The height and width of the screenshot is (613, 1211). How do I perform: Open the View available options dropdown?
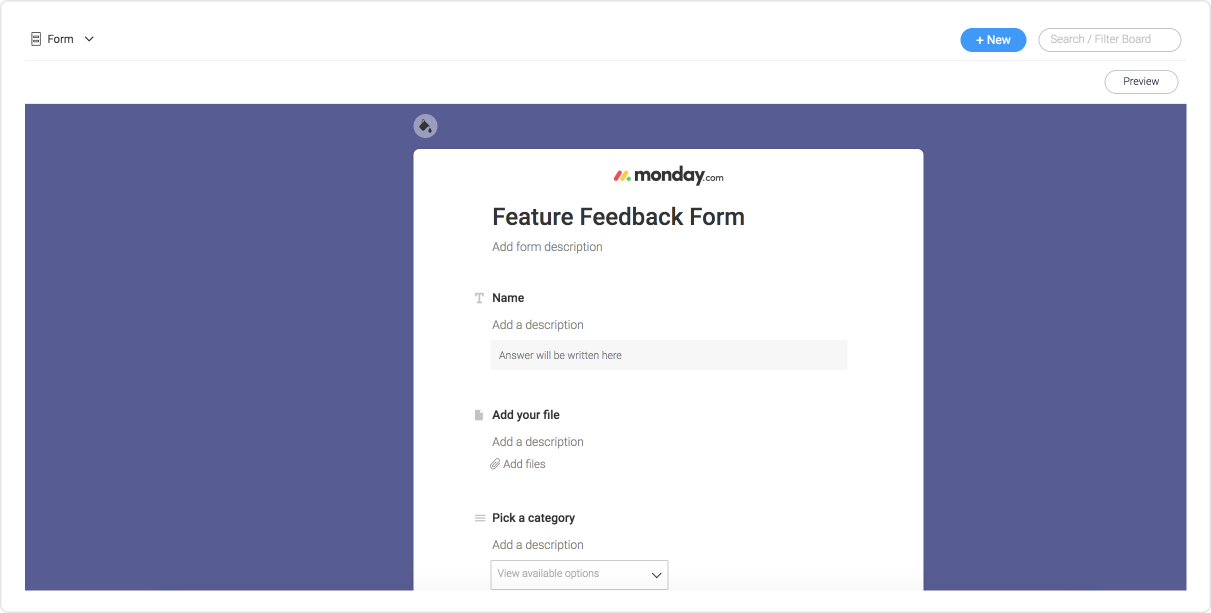tap(579, 574)
